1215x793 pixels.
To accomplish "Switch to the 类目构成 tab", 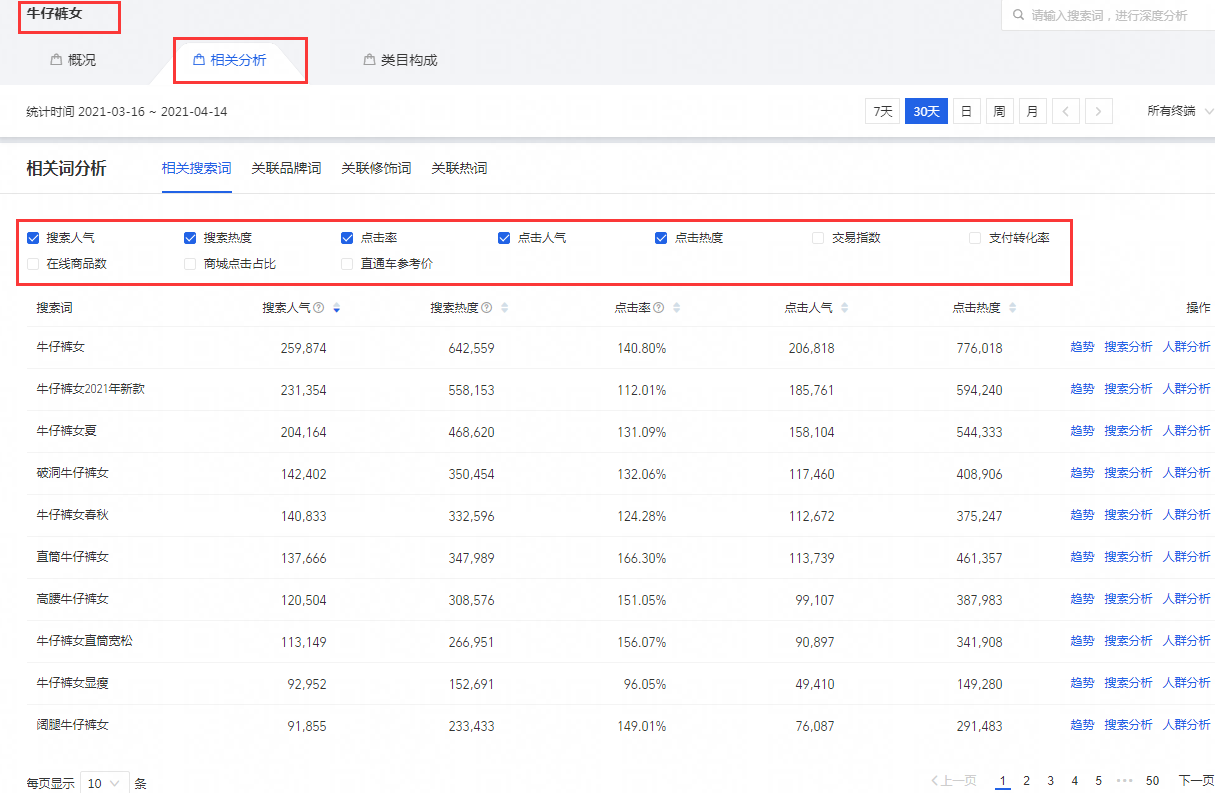I will coord(400,60).
